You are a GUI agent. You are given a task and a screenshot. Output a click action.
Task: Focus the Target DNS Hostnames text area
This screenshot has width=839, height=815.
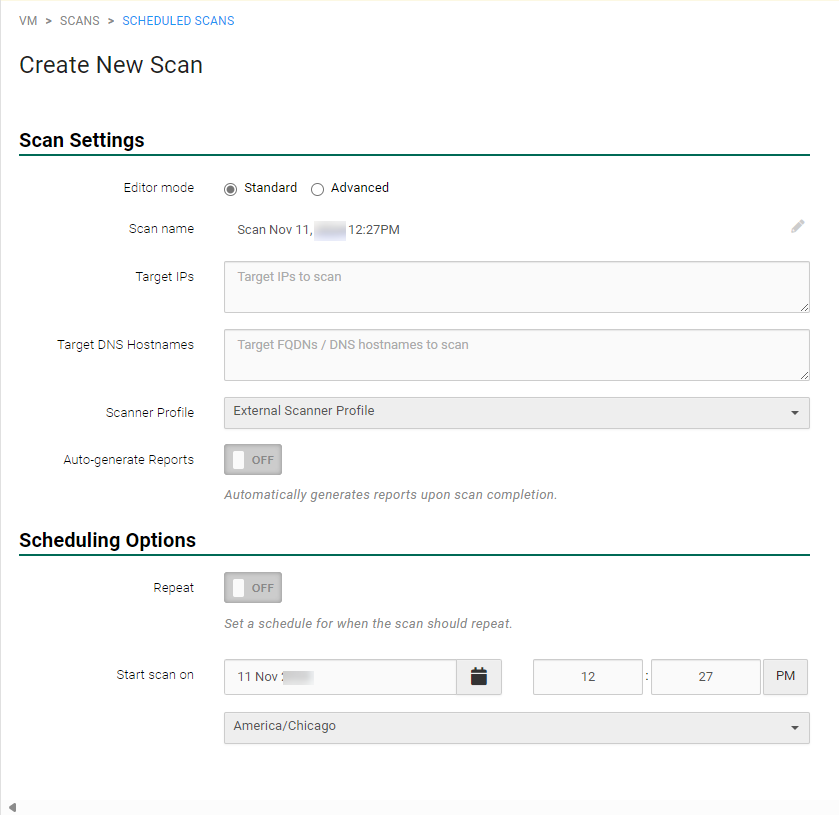pyautogui.click(x=516, y=355)
